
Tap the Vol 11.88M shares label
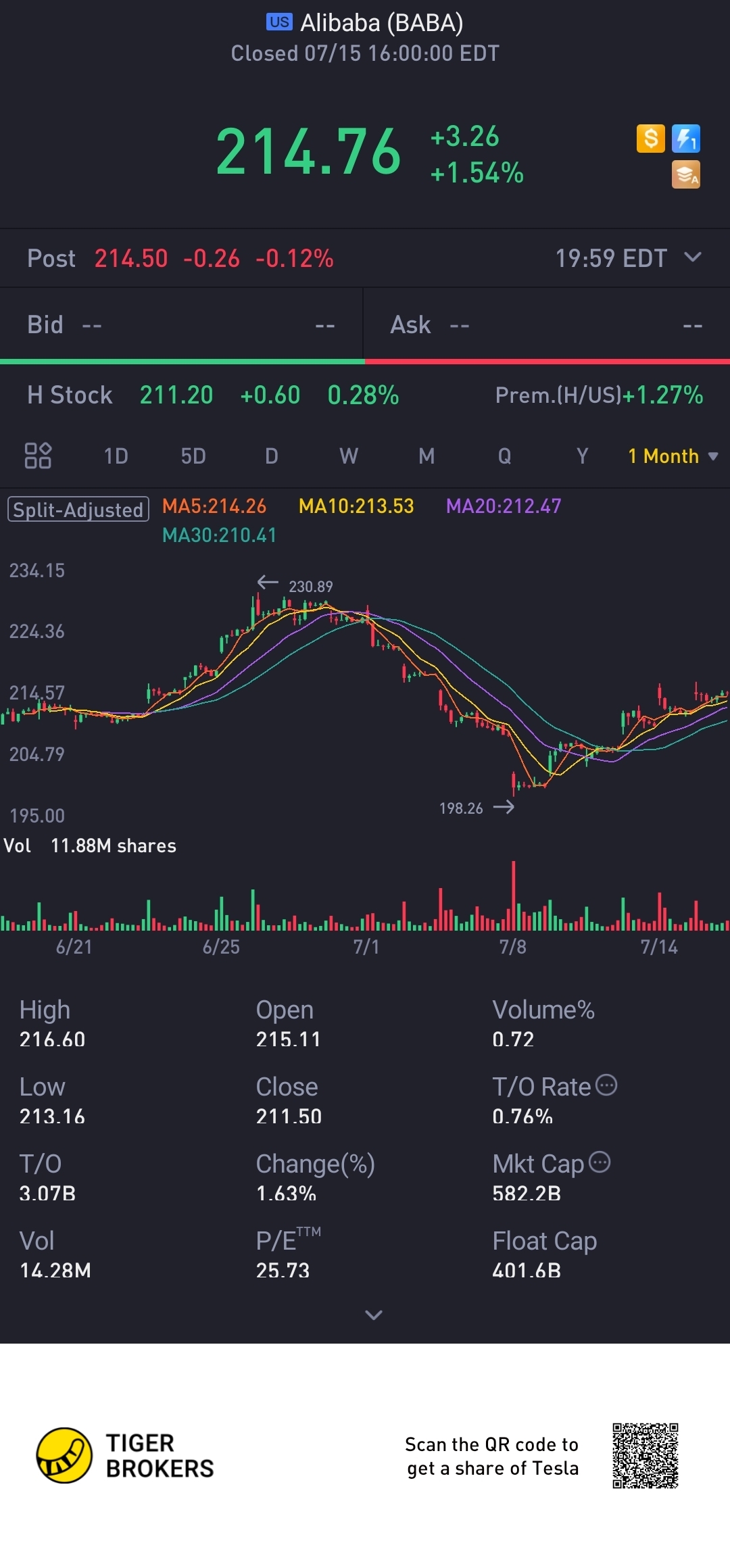point(90,846)
